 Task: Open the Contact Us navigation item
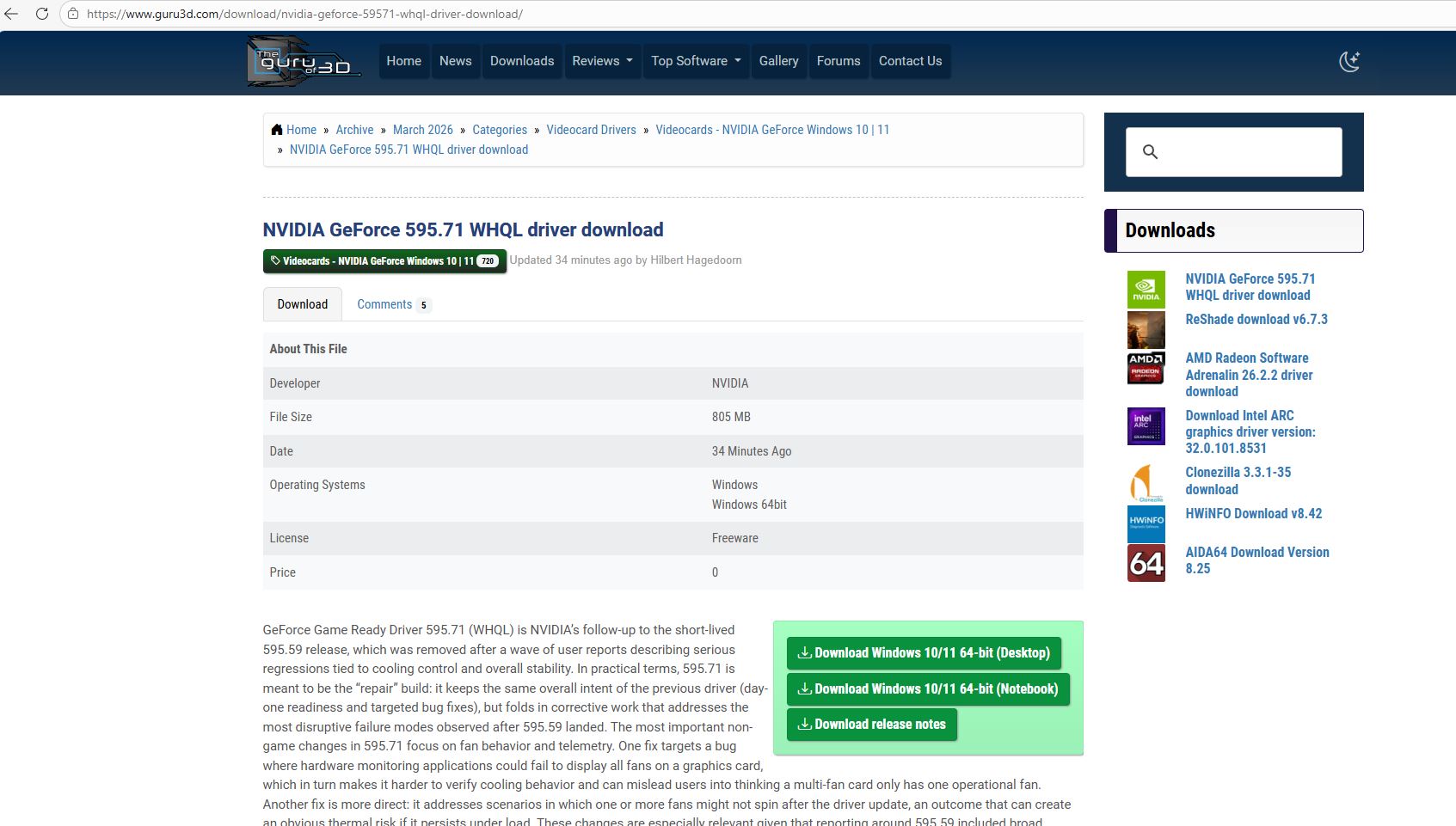click(x=910, y=61)
